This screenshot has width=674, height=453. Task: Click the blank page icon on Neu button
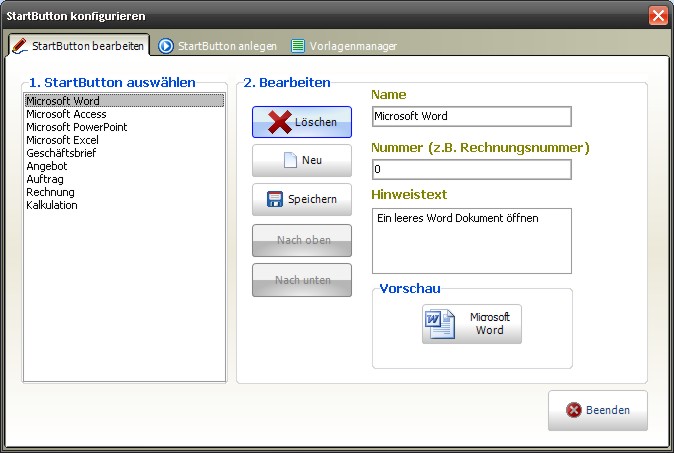290,160
